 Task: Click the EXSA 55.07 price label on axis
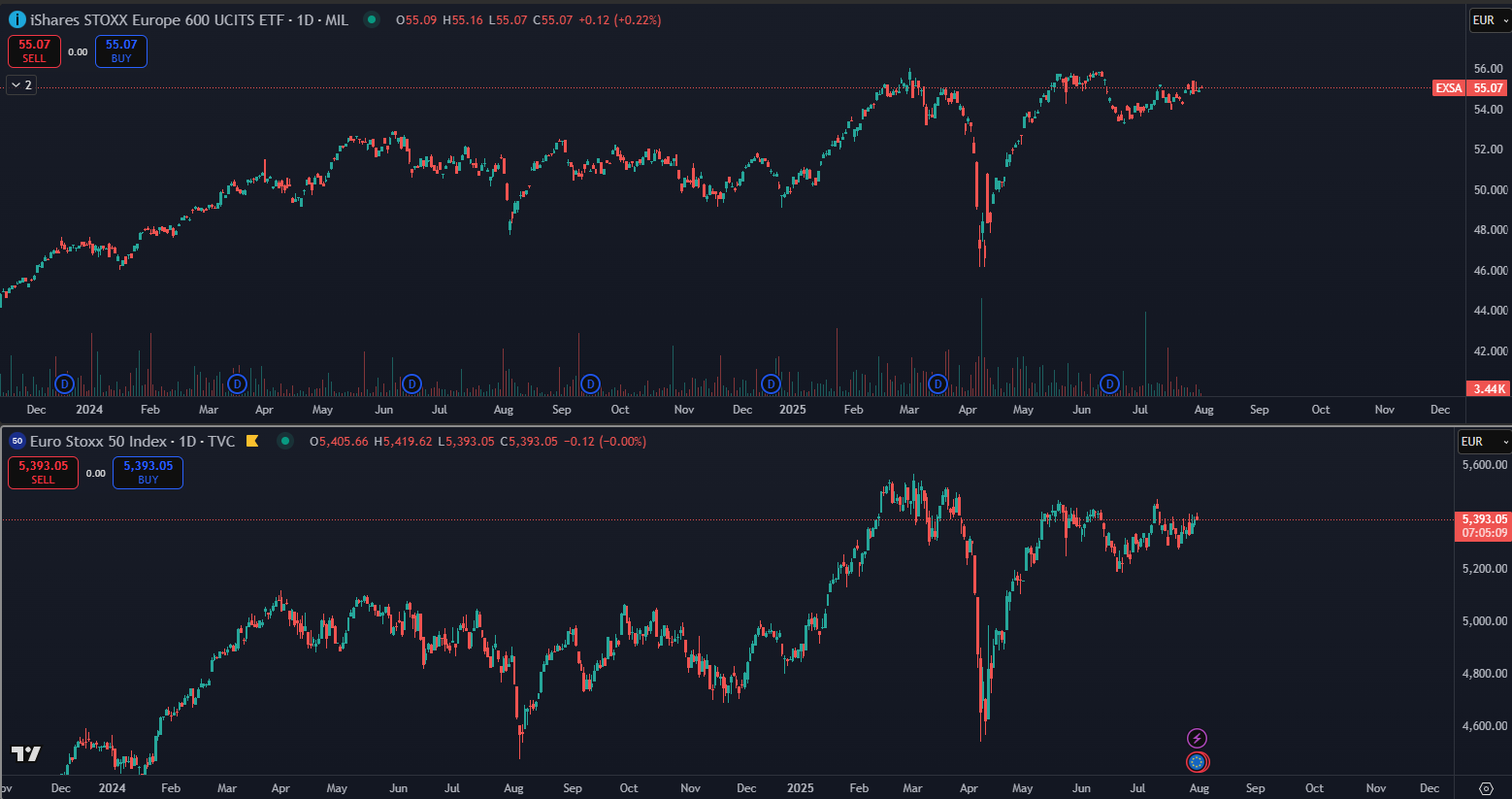[x=1469, y=87]
